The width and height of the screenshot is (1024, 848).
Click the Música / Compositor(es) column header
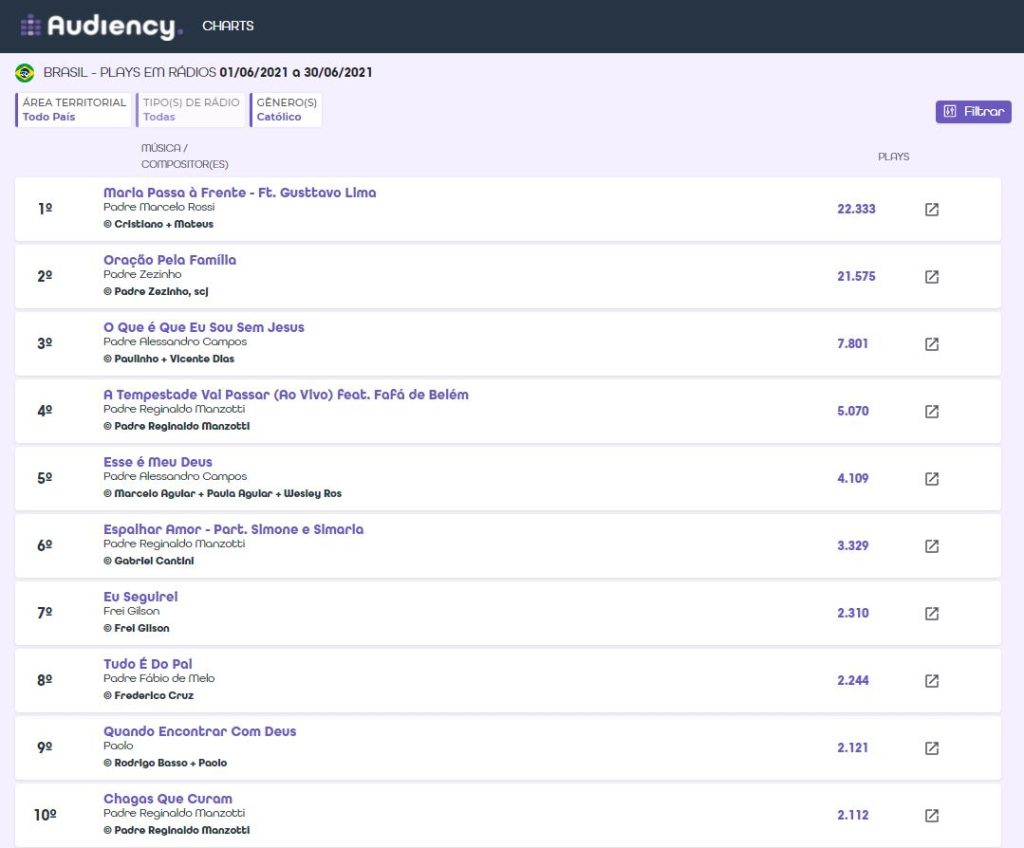[185, 156]
